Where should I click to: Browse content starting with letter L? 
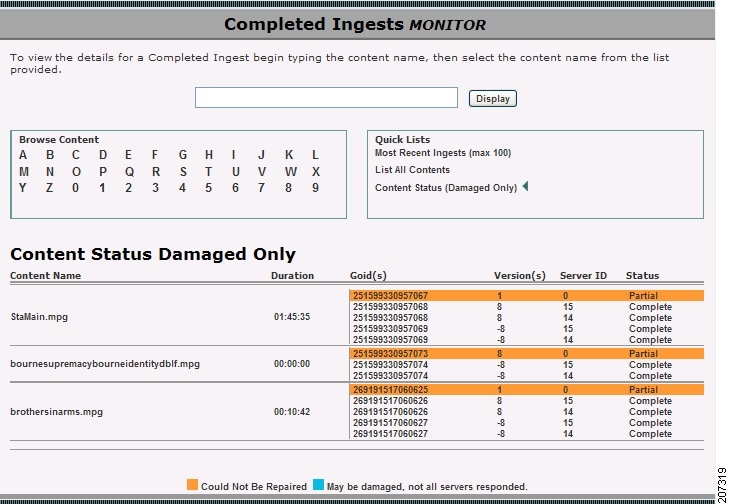[315, 155]
